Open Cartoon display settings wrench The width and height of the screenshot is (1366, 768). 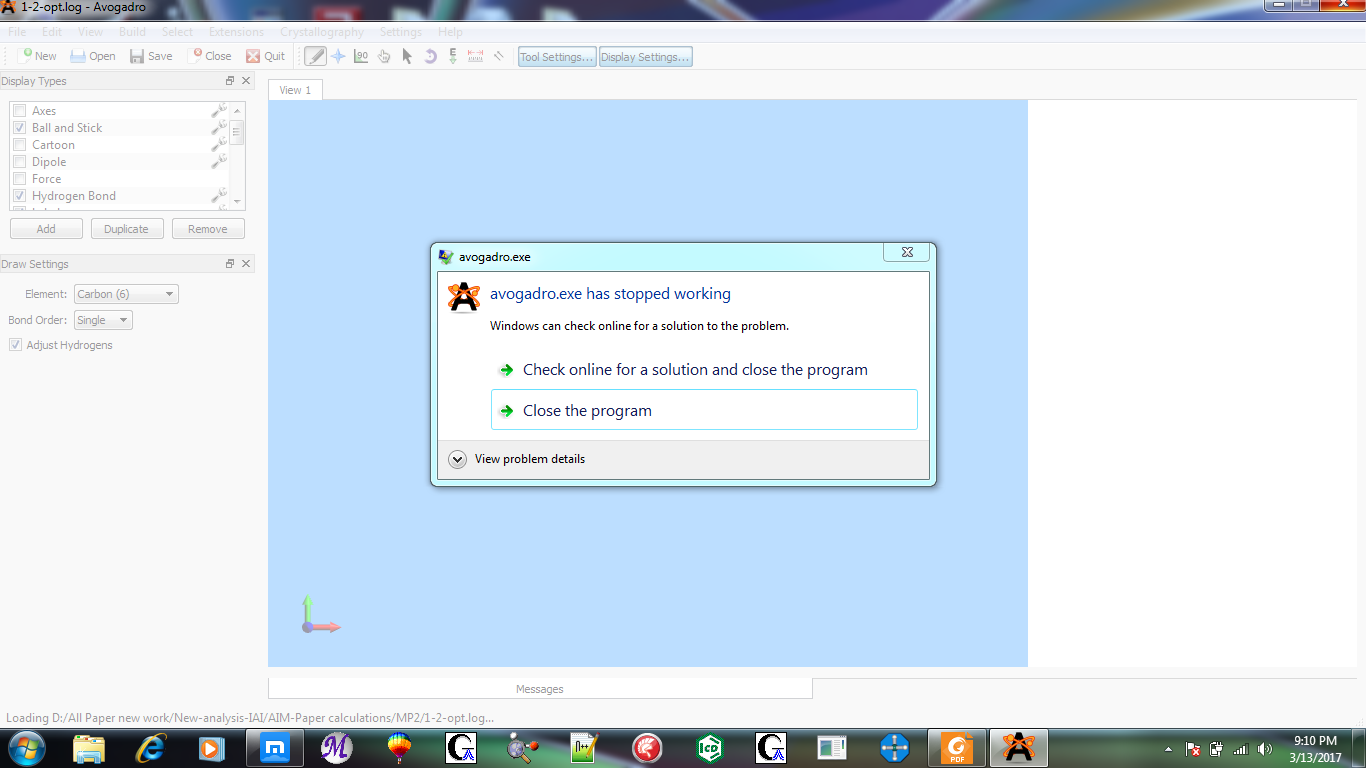point(219,144)
